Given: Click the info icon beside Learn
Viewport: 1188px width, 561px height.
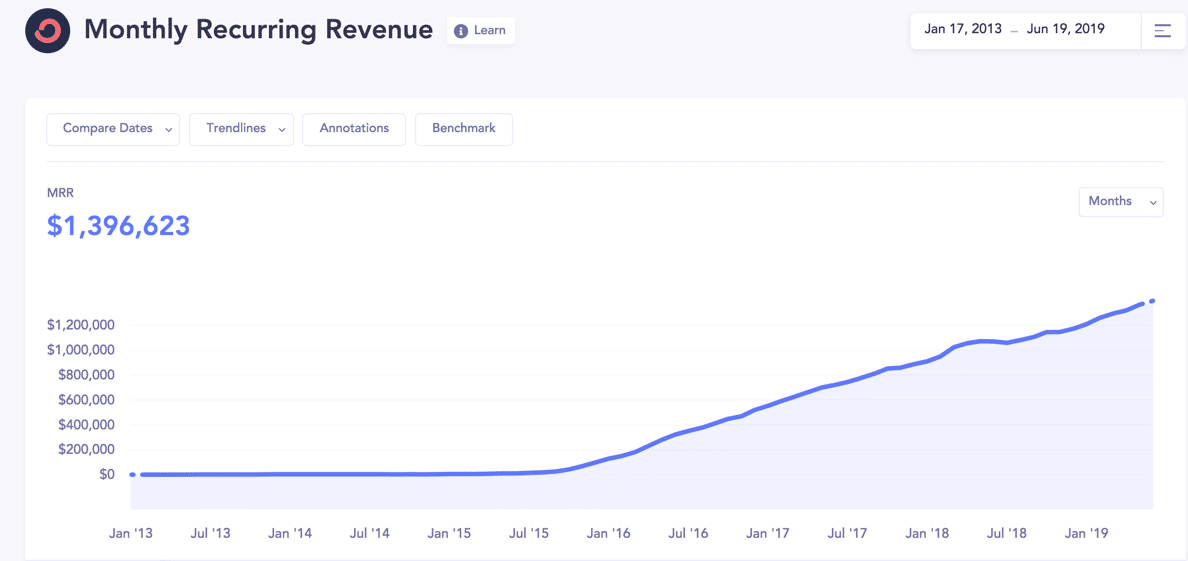Looking at the screenshot, I should (461, 31).
